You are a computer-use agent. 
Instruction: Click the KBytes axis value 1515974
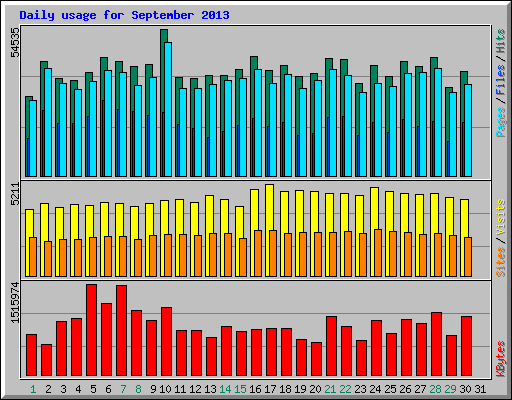pos(15,302)
